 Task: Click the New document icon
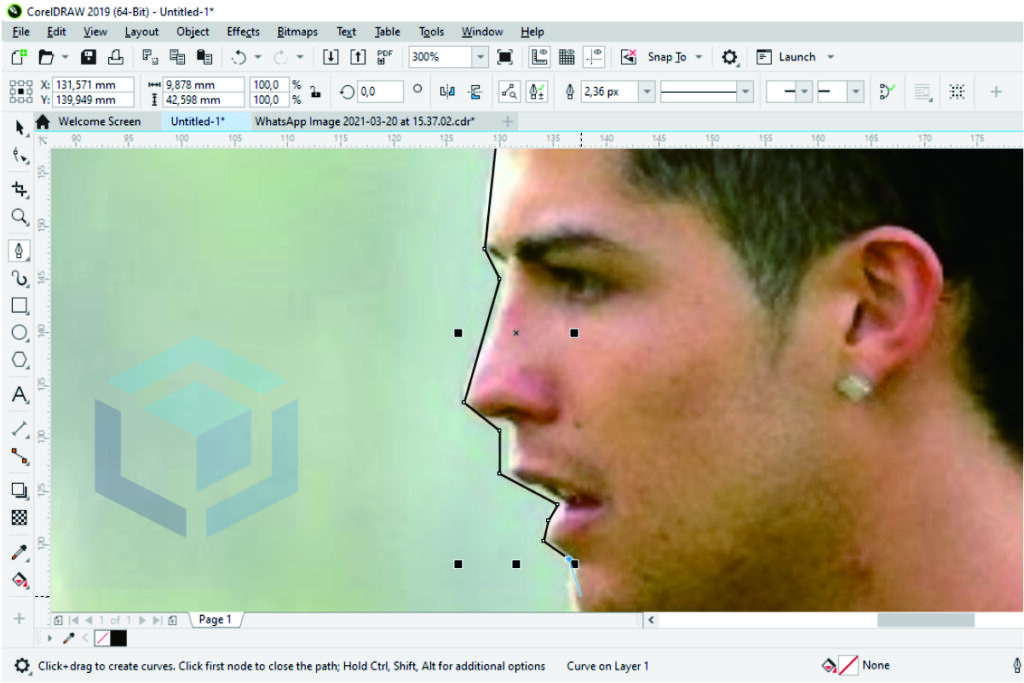coord(19,57)
